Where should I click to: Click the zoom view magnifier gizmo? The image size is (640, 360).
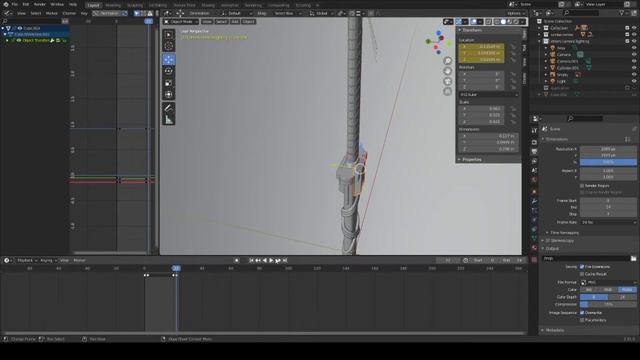pos(448,61)
